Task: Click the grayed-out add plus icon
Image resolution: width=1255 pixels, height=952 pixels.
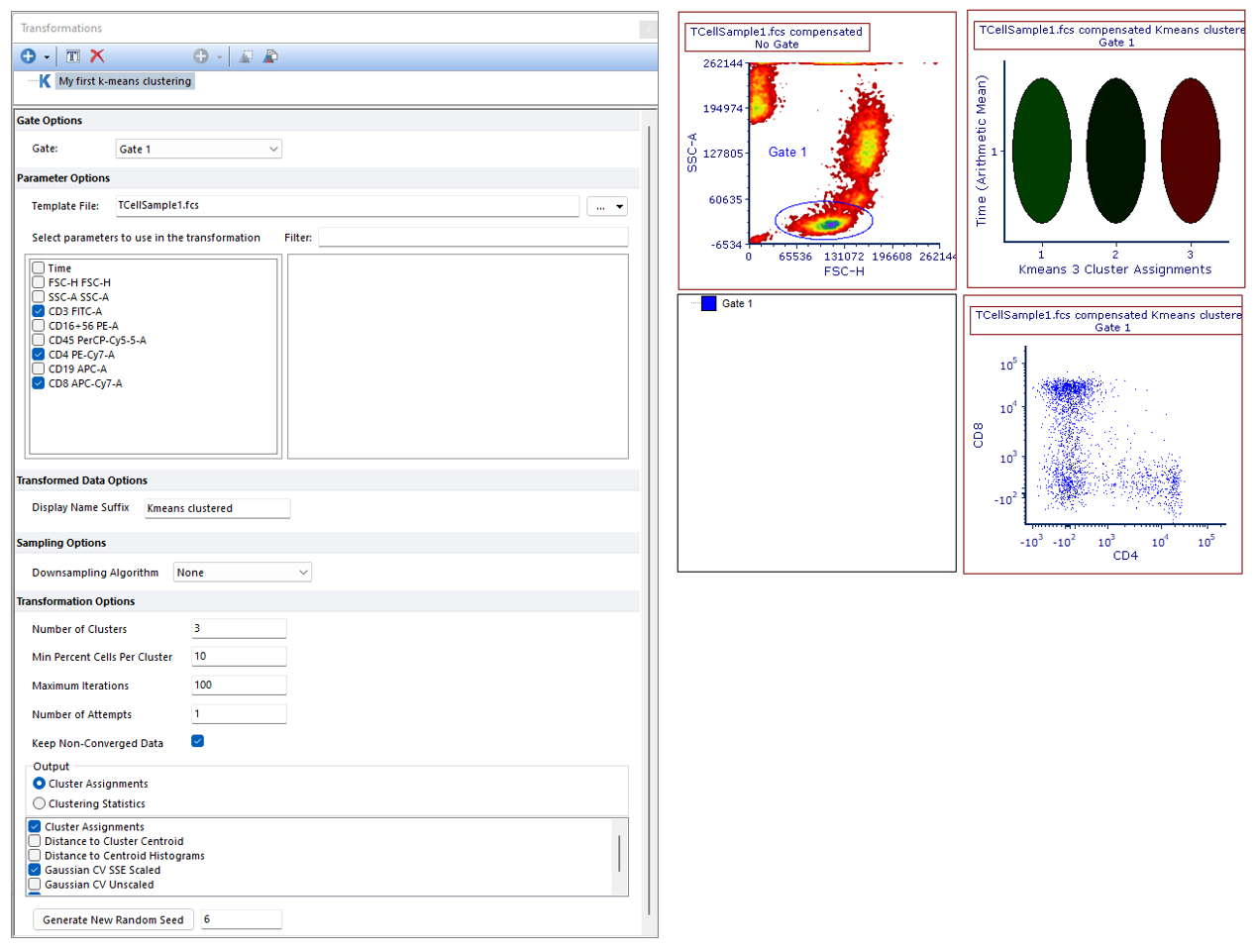Action: coord(200,56)
